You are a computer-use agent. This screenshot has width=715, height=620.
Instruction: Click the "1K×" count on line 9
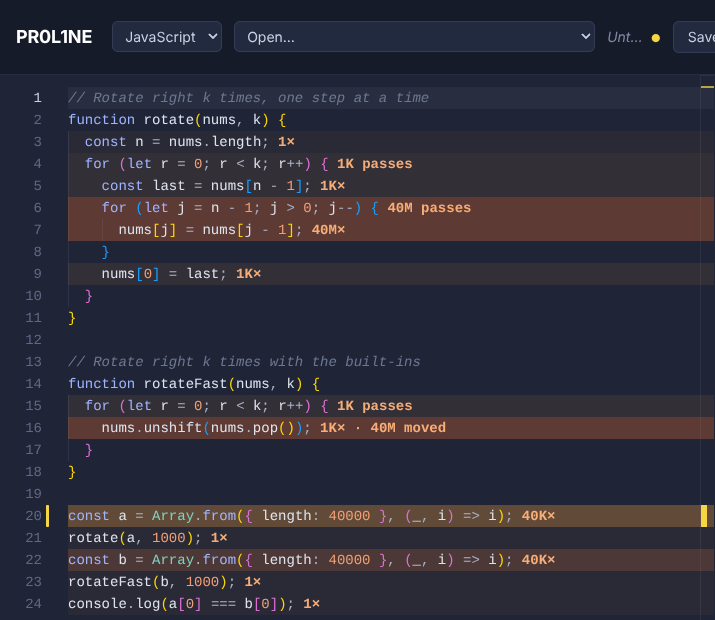(x=249, y=274)
